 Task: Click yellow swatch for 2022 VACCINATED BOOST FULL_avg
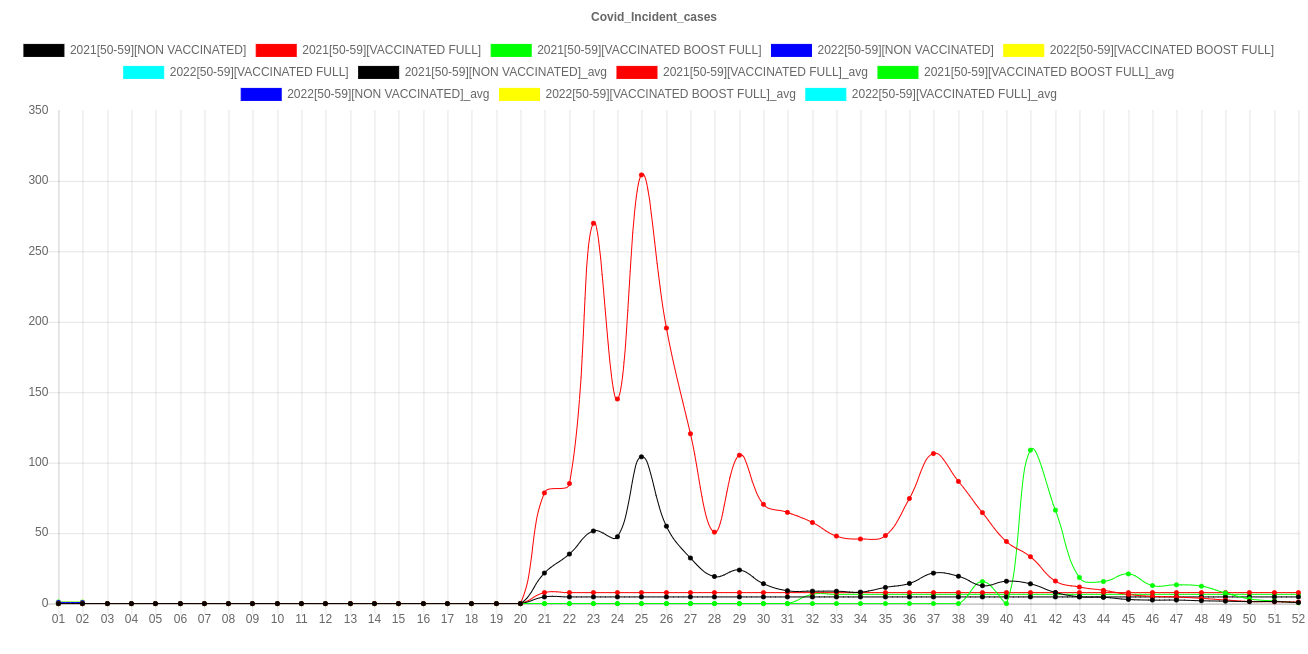click(x=519, y=94)
